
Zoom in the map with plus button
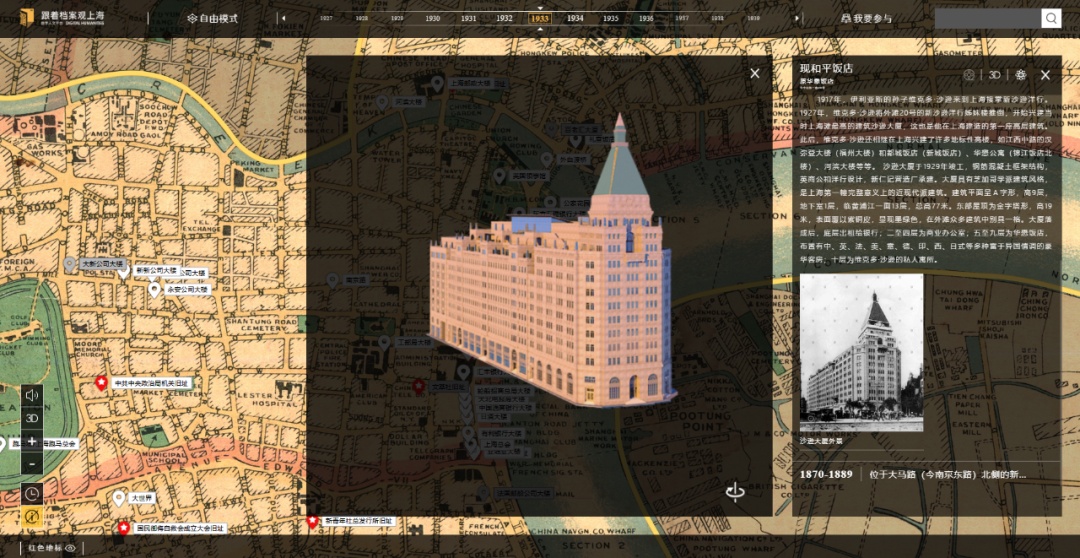coord(32,442)
